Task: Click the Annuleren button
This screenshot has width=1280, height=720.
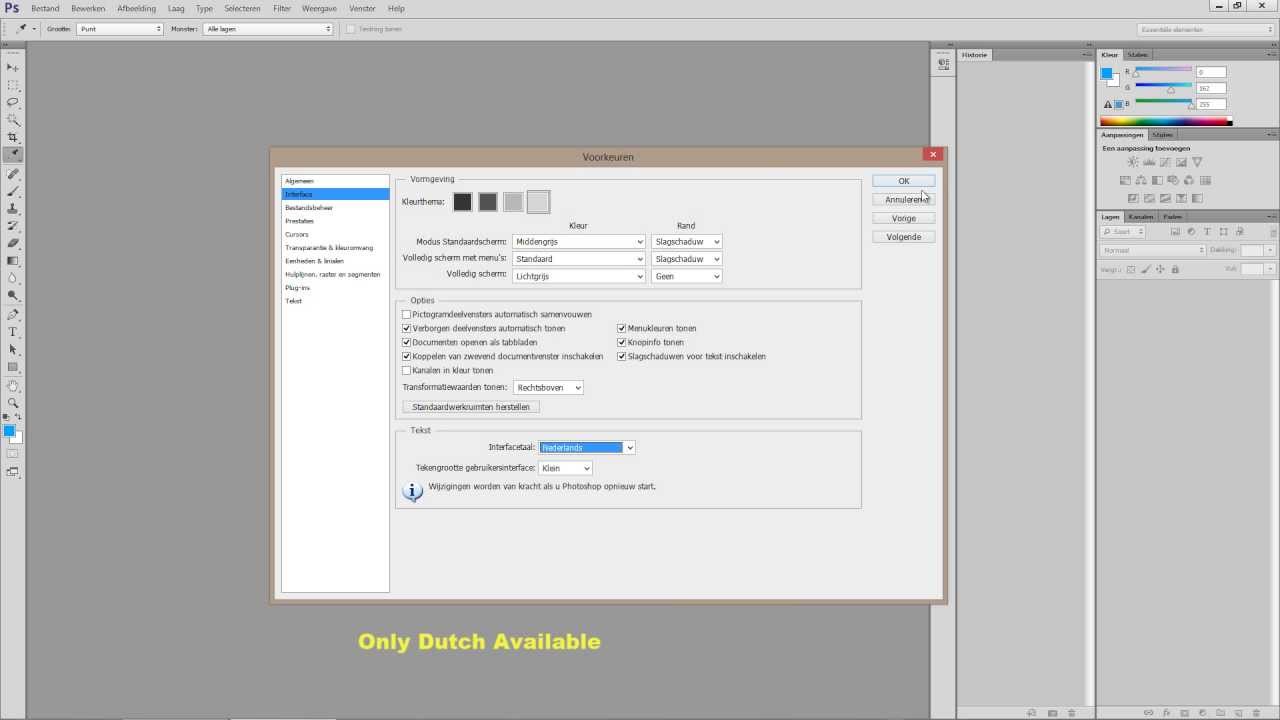Action: coord(904,199)
